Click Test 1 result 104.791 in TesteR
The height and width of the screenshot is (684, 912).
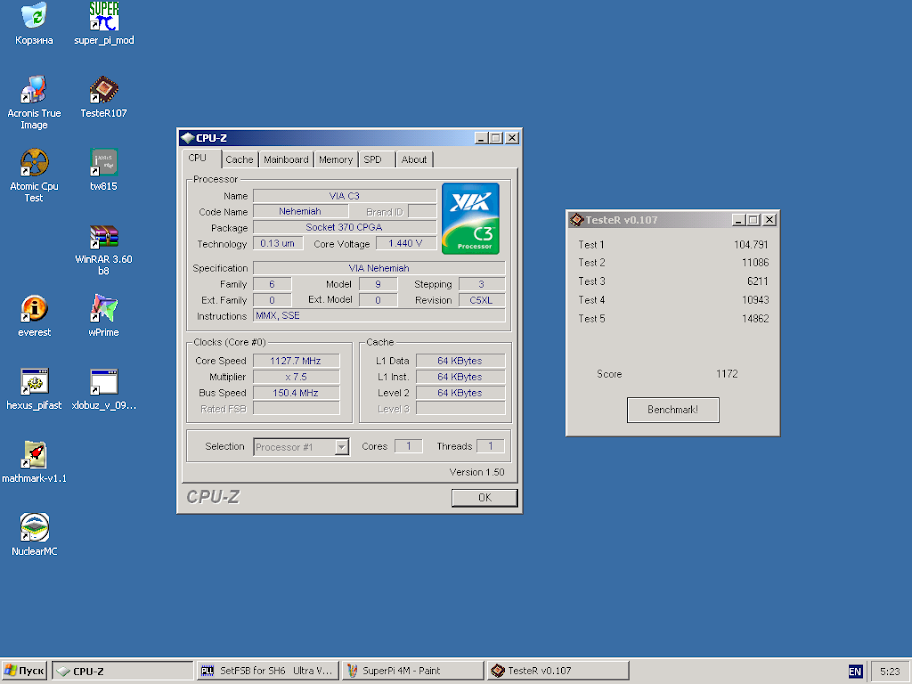tap(751, 245)
